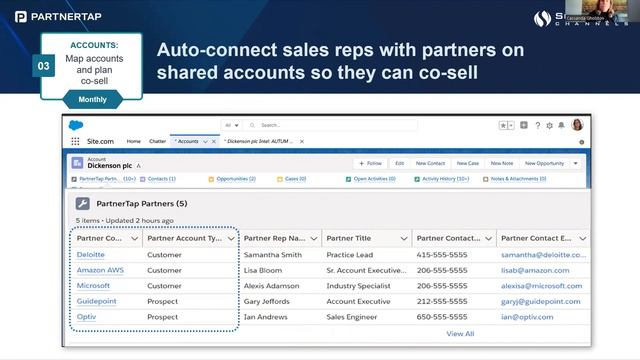The width and height of the screenshot is (640, 360).
Task: Open Partner Title column menu chevron
Action: tap(404, 238)
